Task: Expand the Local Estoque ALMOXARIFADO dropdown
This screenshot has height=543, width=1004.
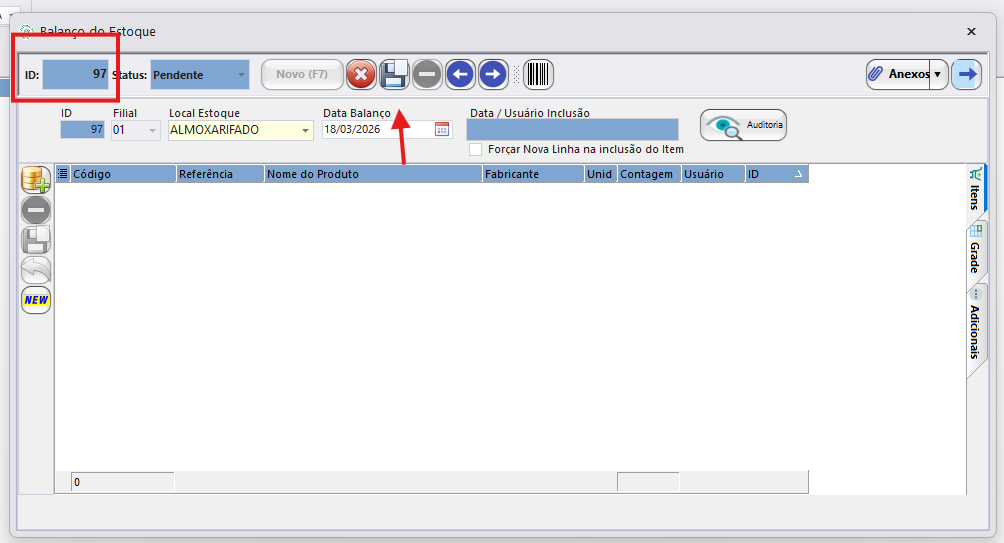Action: [305, 130]
